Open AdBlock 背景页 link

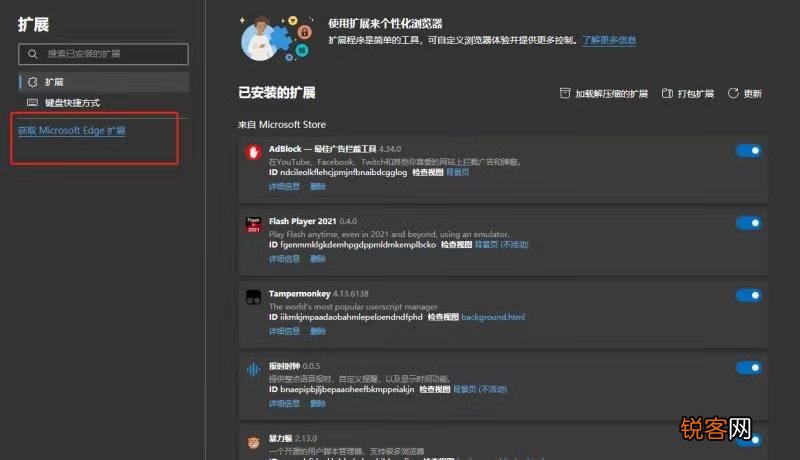(458, 172)
